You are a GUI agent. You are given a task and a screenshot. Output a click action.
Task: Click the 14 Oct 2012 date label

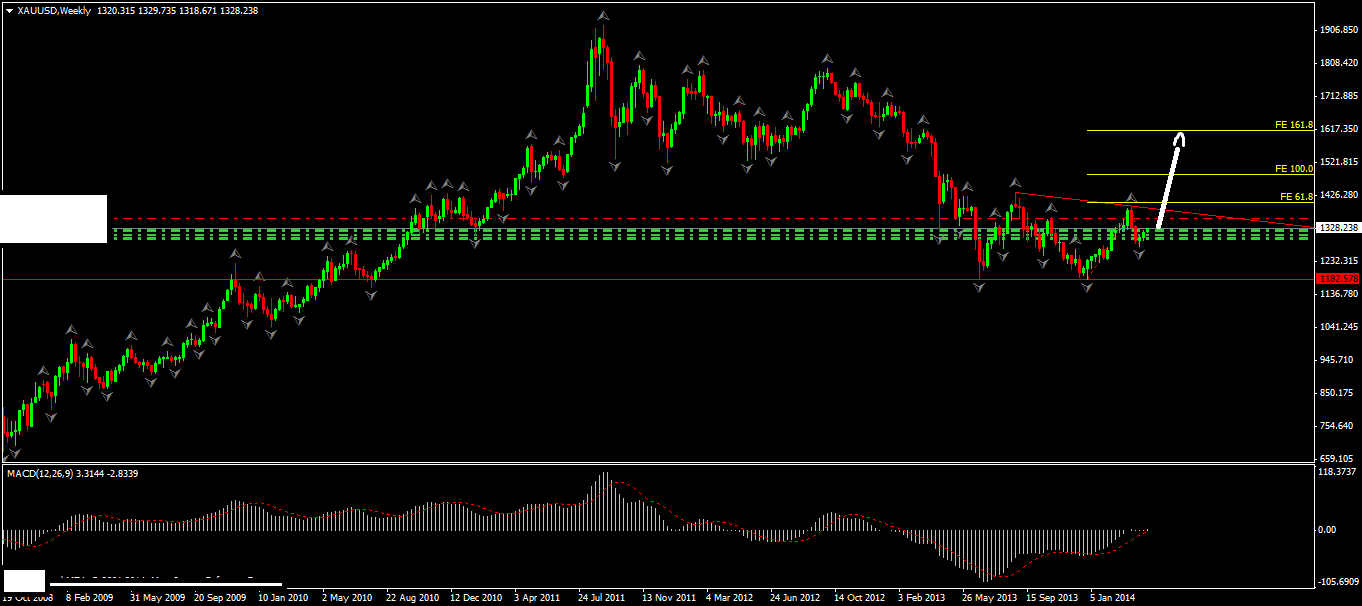[x=859, y=597]
